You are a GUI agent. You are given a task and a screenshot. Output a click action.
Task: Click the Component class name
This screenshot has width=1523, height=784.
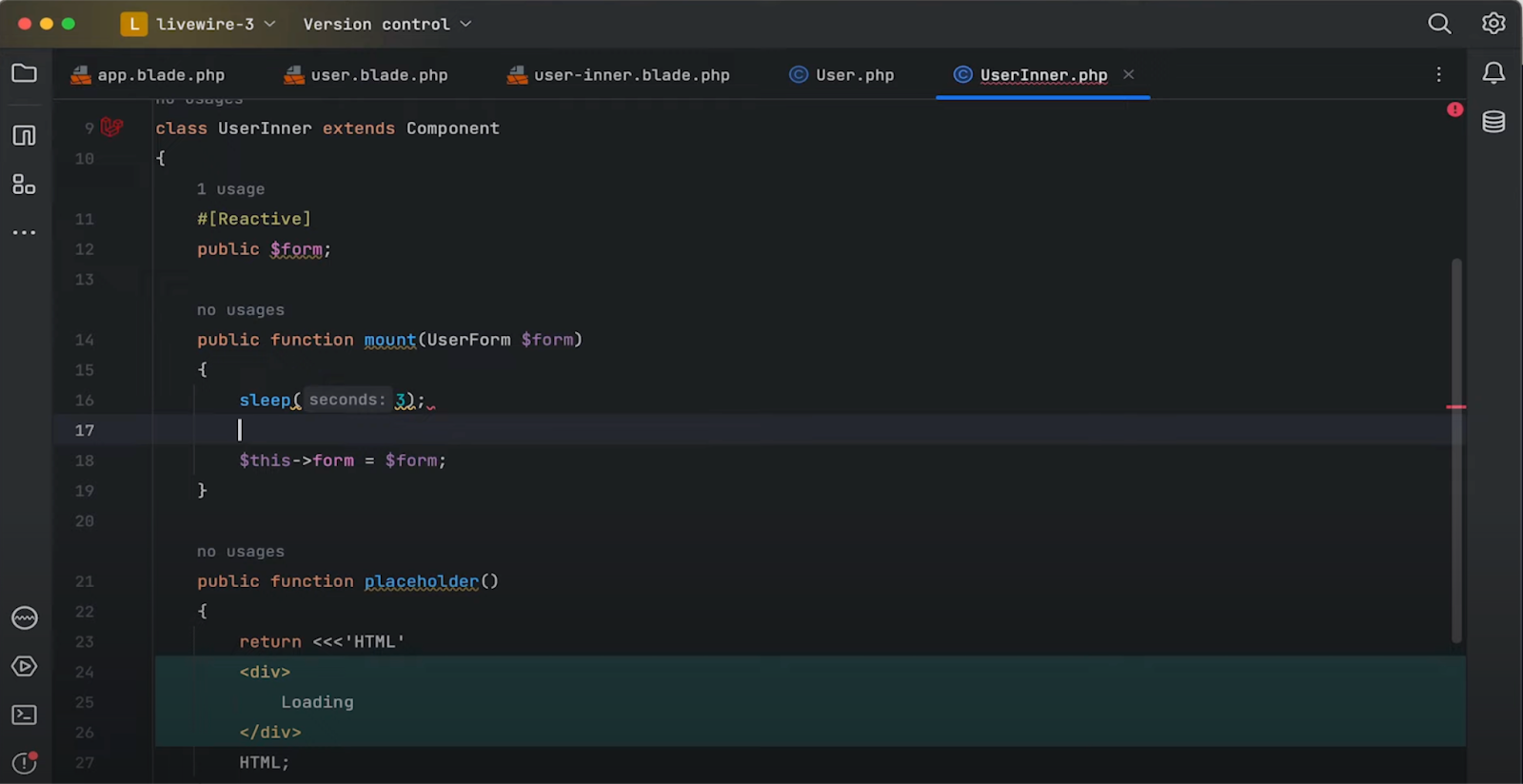453,128
